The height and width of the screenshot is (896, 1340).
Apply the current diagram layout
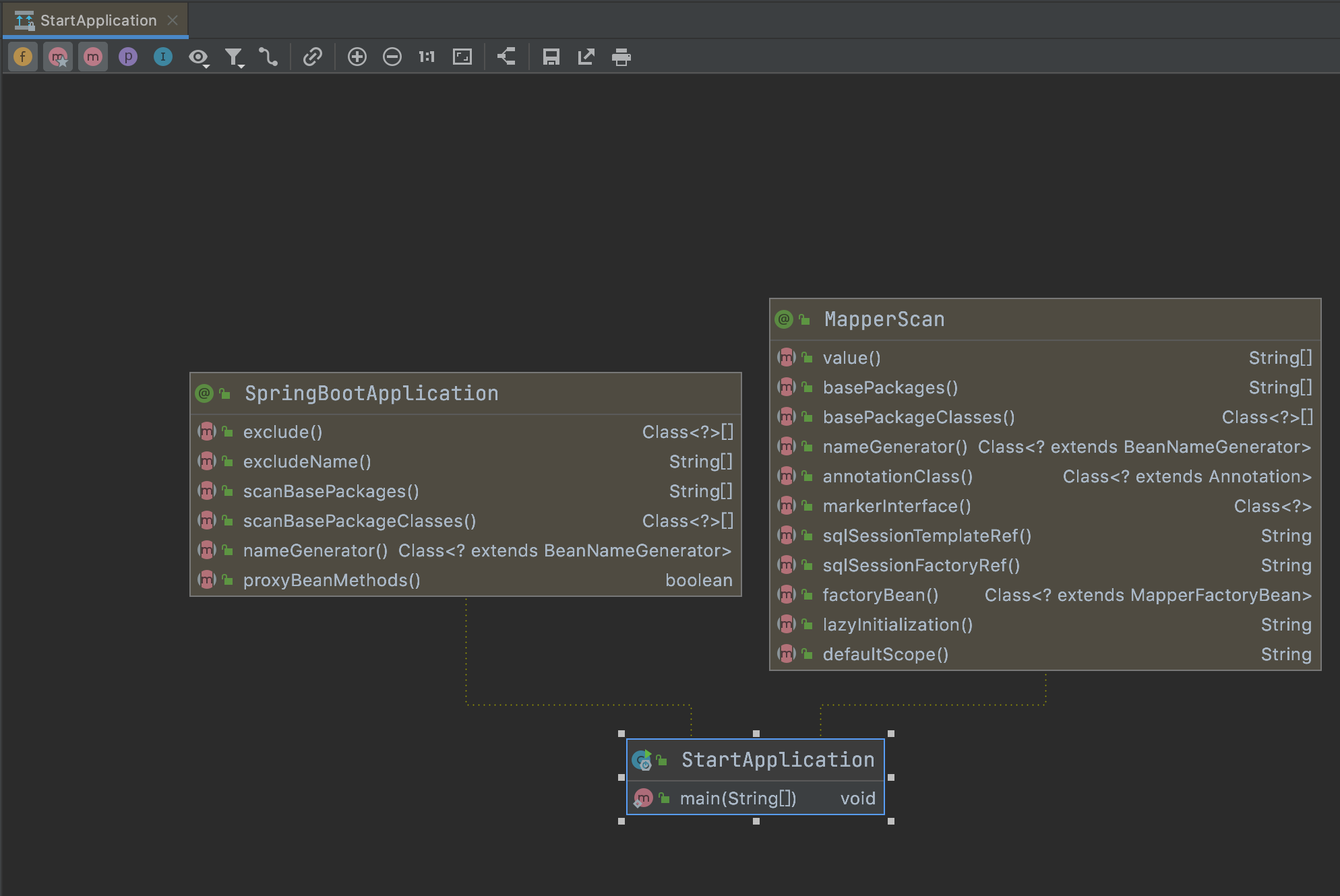coord(506,57)
